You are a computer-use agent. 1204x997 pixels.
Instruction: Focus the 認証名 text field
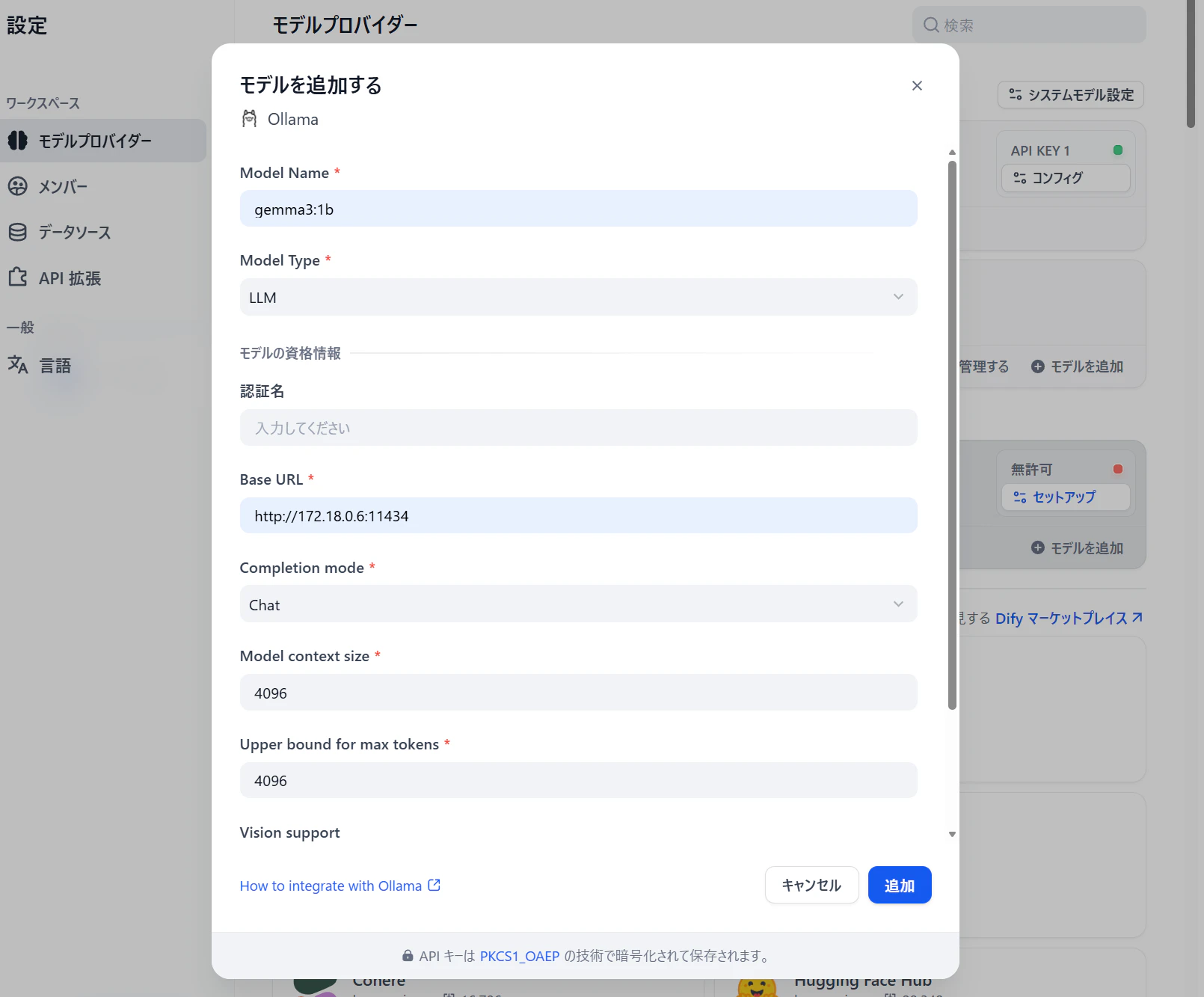pos(578,428)
